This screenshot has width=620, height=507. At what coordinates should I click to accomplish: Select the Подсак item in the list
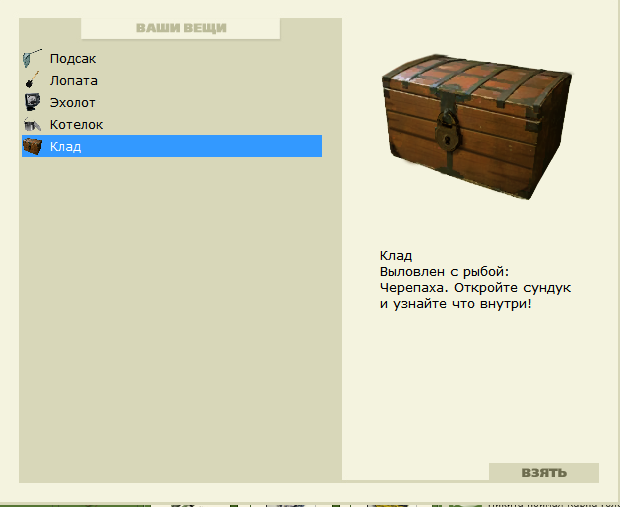pos(172,59)
